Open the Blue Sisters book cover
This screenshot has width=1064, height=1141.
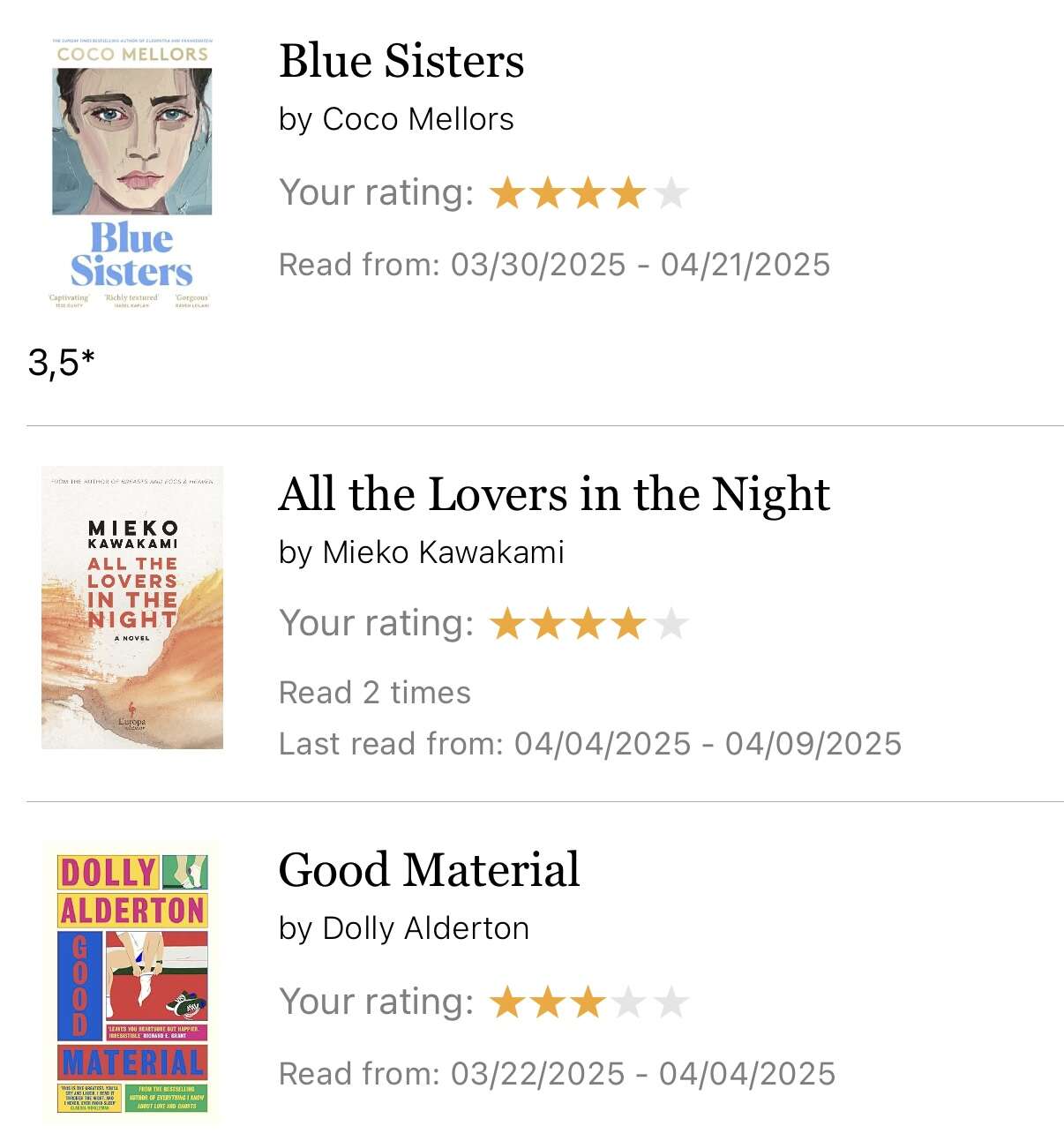point(132,174)
